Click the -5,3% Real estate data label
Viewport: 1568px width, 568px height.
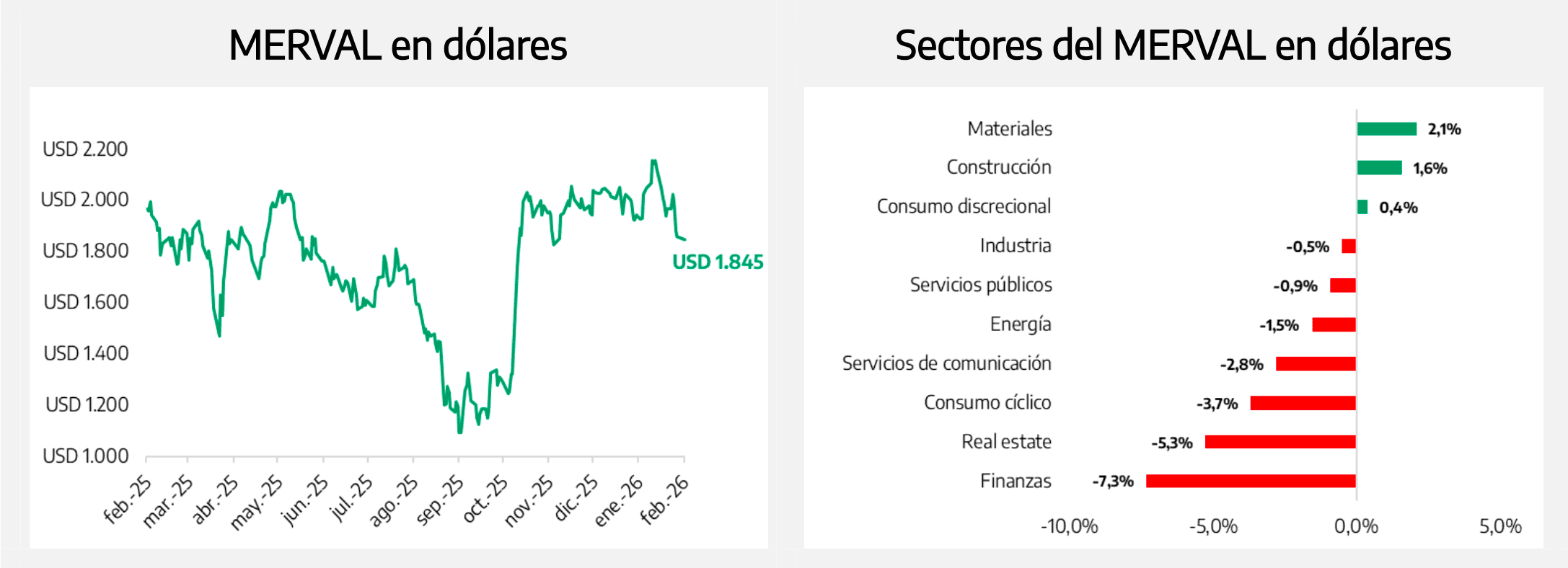point(1171,443)
